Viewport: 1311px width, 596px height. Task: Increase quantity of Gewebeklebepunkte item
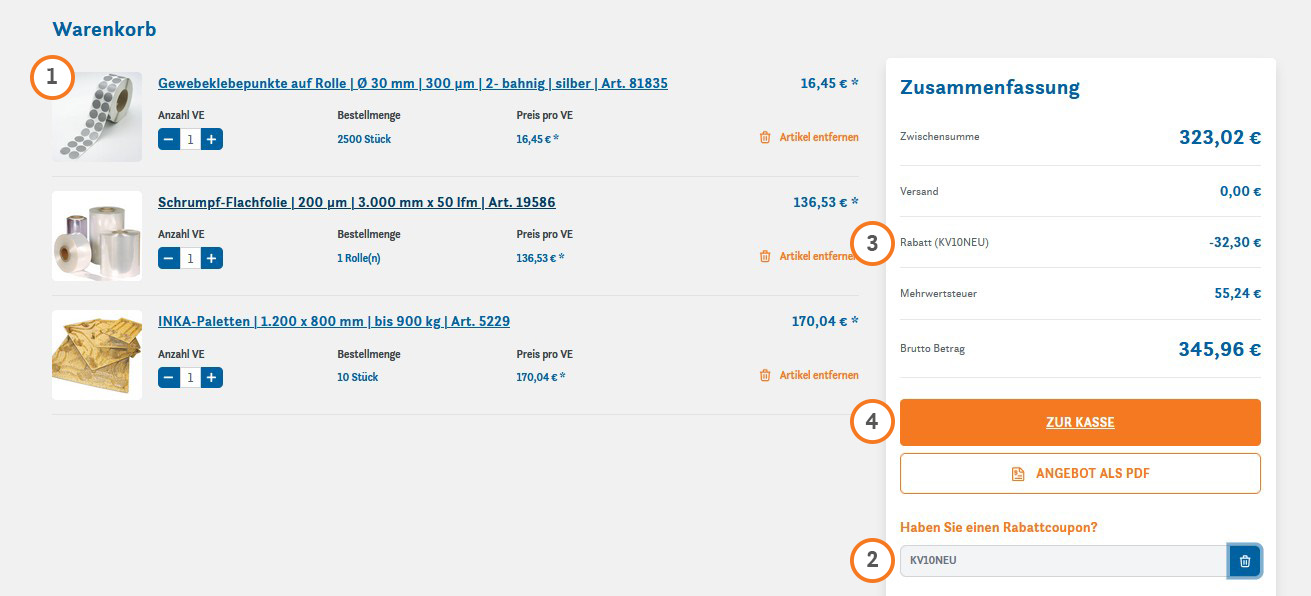click(x=211, y=139)
